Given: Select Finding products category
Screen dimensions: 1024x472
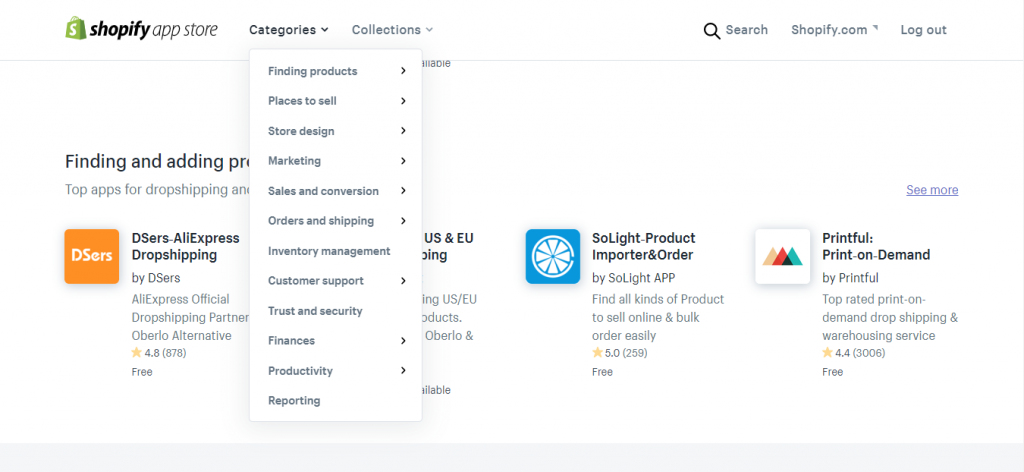Looking at the screenshot, I should tap(312, 71).
